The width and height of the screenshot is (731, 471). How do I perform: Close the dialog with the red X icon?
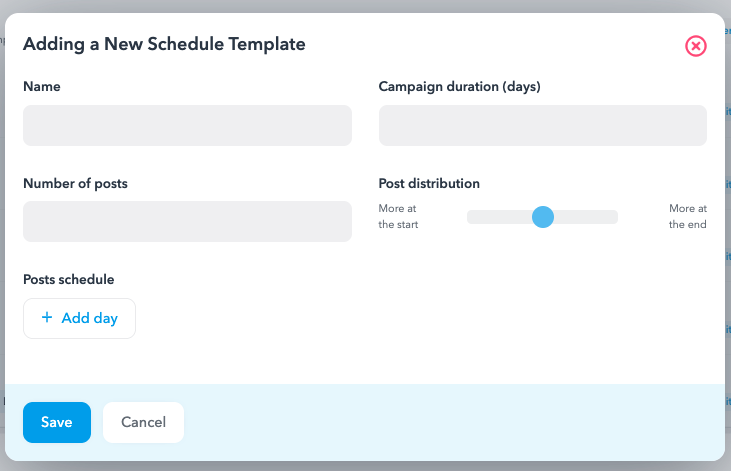coord(696,46)
